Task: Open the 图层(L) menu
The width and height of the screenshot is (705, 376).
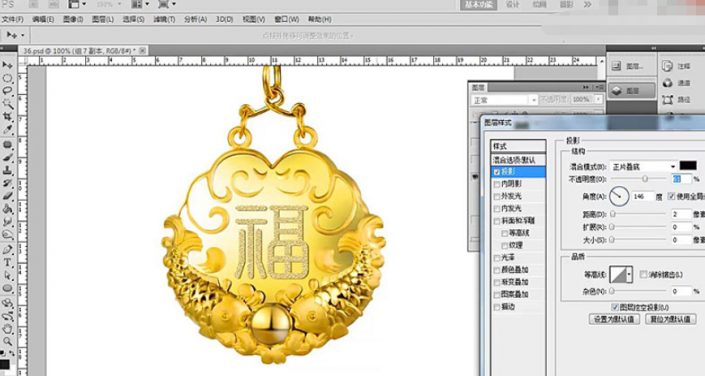Action: click(103, 19)
